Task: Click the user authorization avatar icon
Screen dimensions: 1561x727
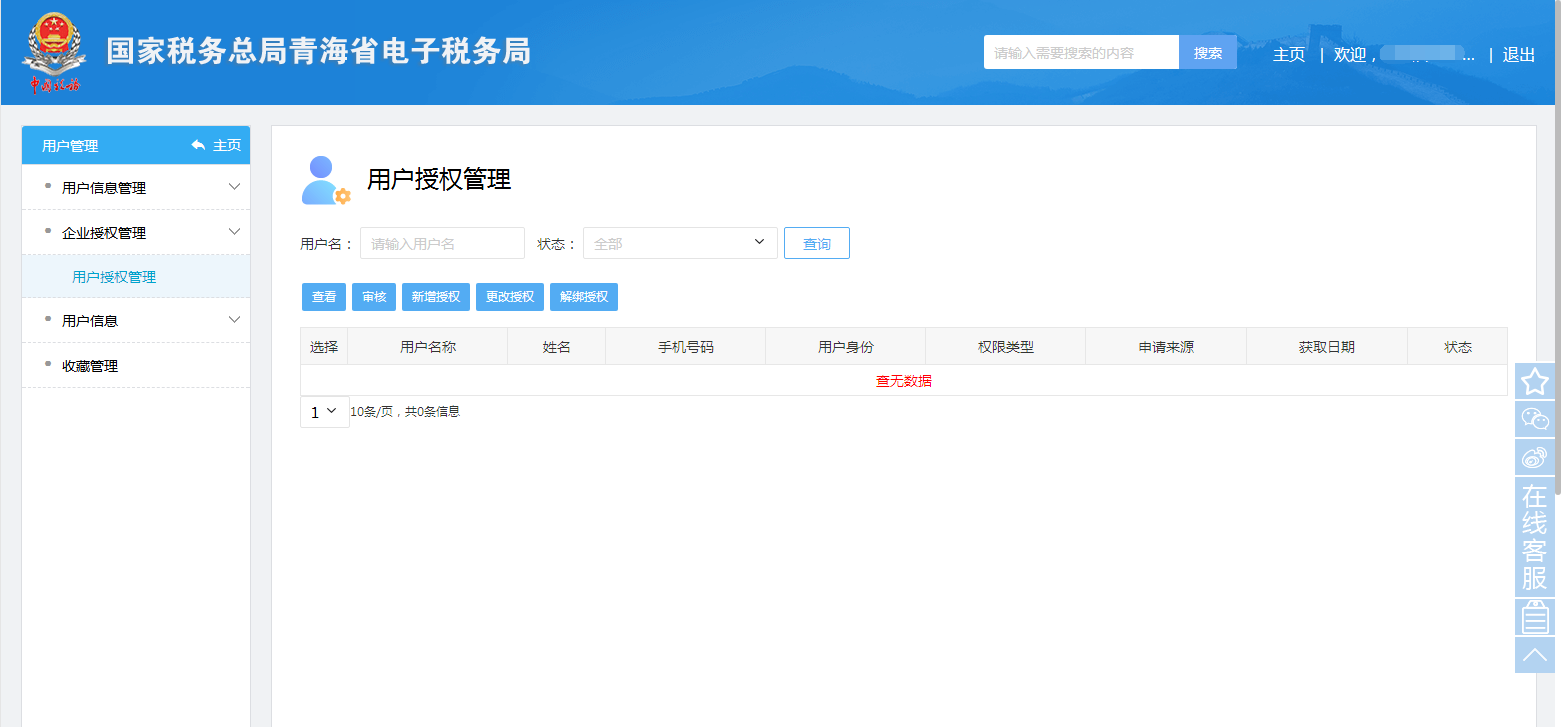Action: point(326,180)
